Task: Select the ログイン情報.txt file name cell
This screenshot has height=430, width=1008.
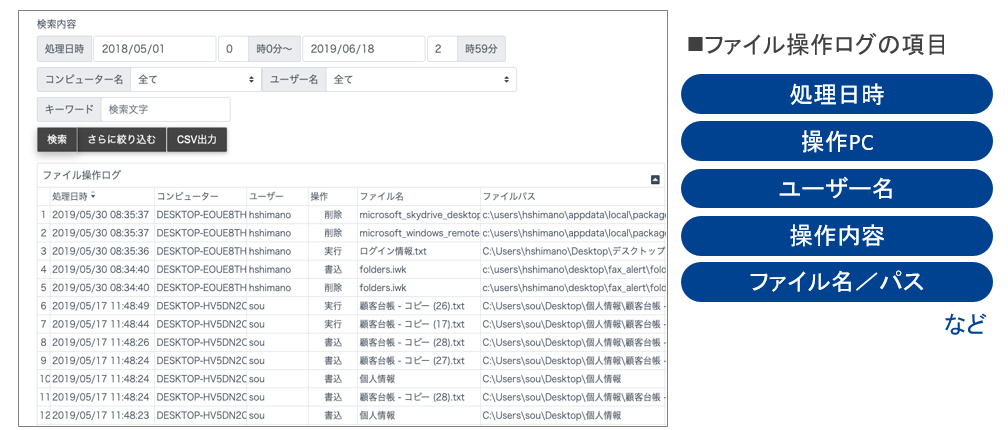Action: (x=418, y=251)
